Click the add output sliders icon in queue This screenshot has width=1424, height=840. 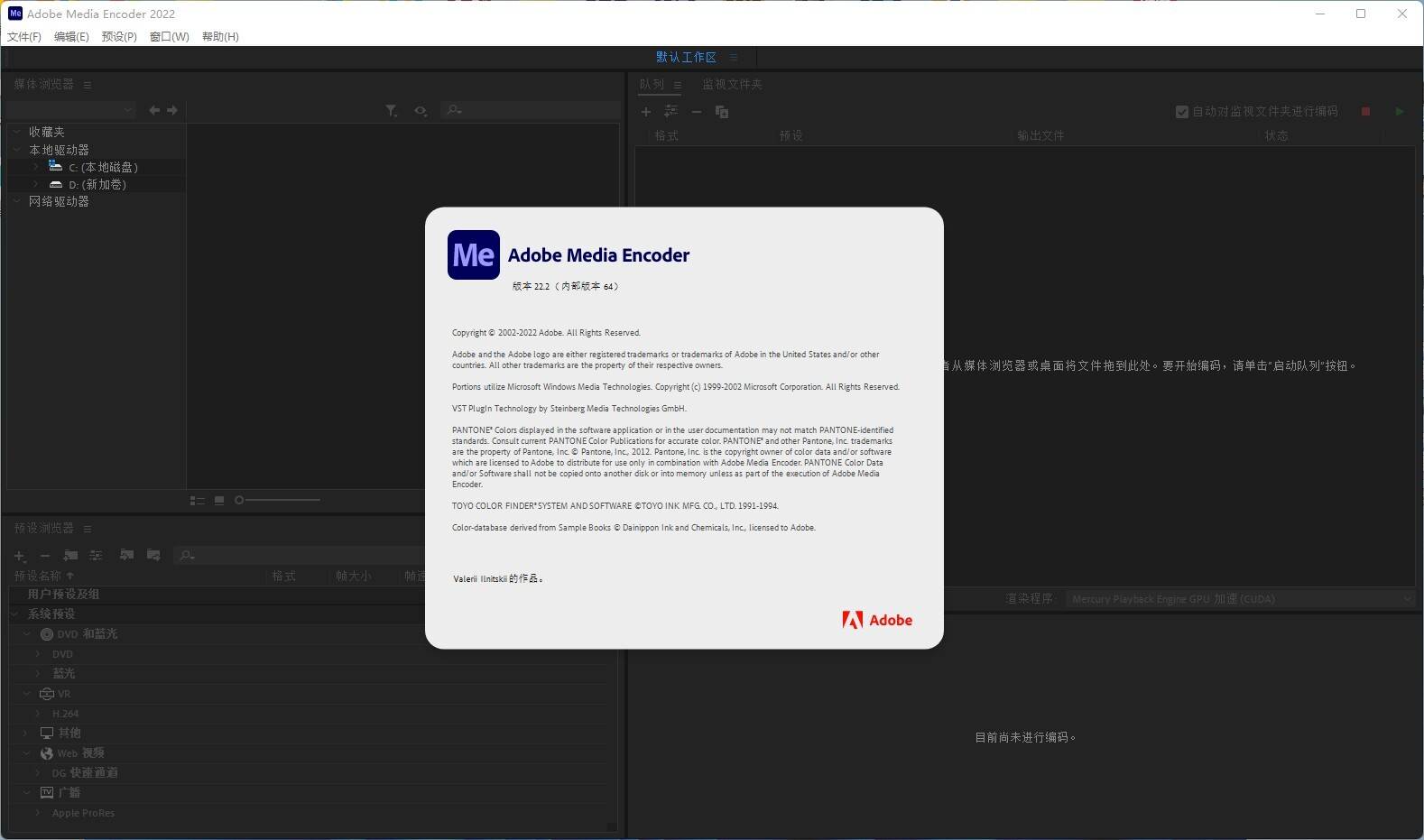coord(670,112)
